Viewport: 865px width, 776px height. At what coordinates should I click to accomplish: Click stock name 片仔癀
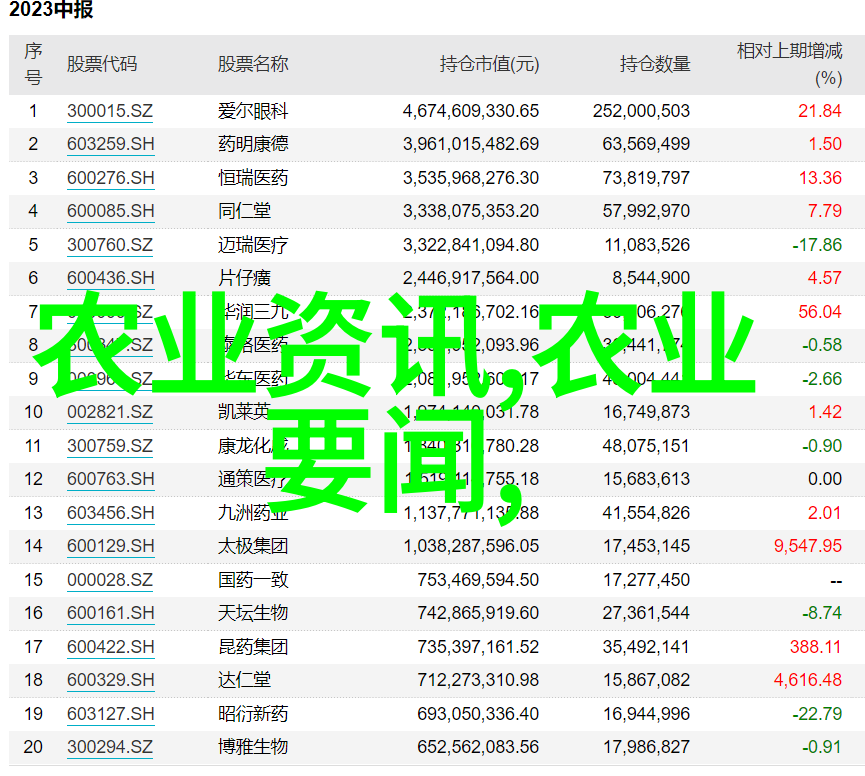click(x=244, y=278)
